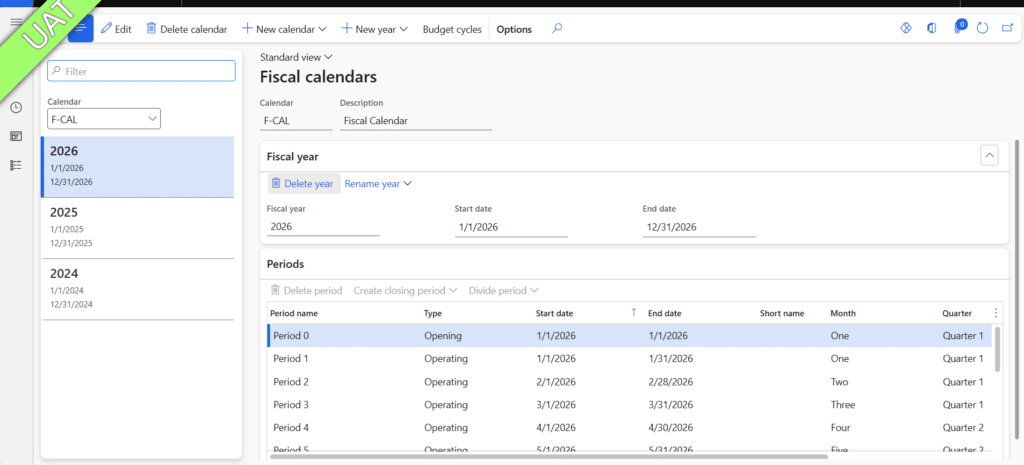Image resolution: width=1024 pixels, height=465 pixels.
Task: Click the Power Apps diamond icon
Action: 906,29
